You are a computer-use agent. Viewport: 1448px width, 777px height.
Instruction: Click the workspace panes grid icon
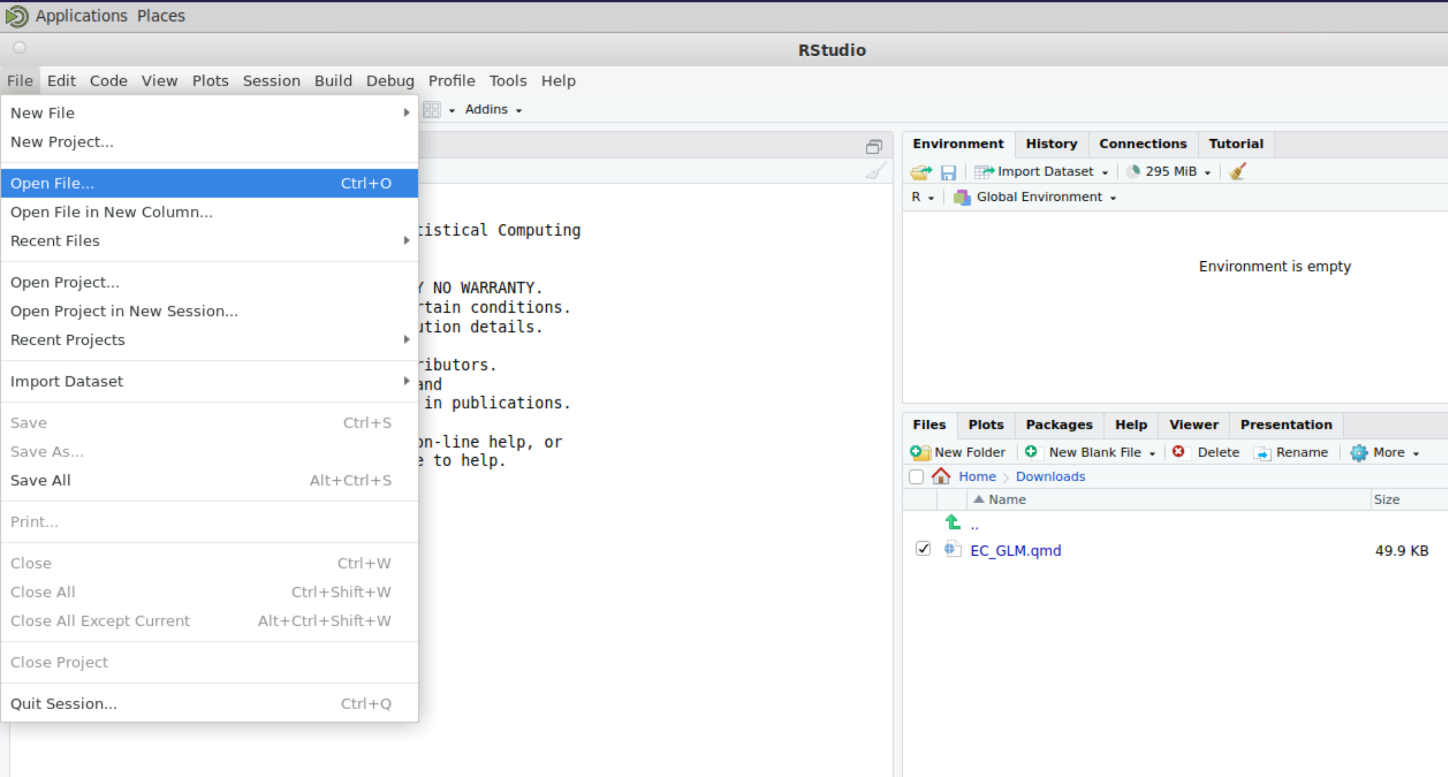point(432,109)
